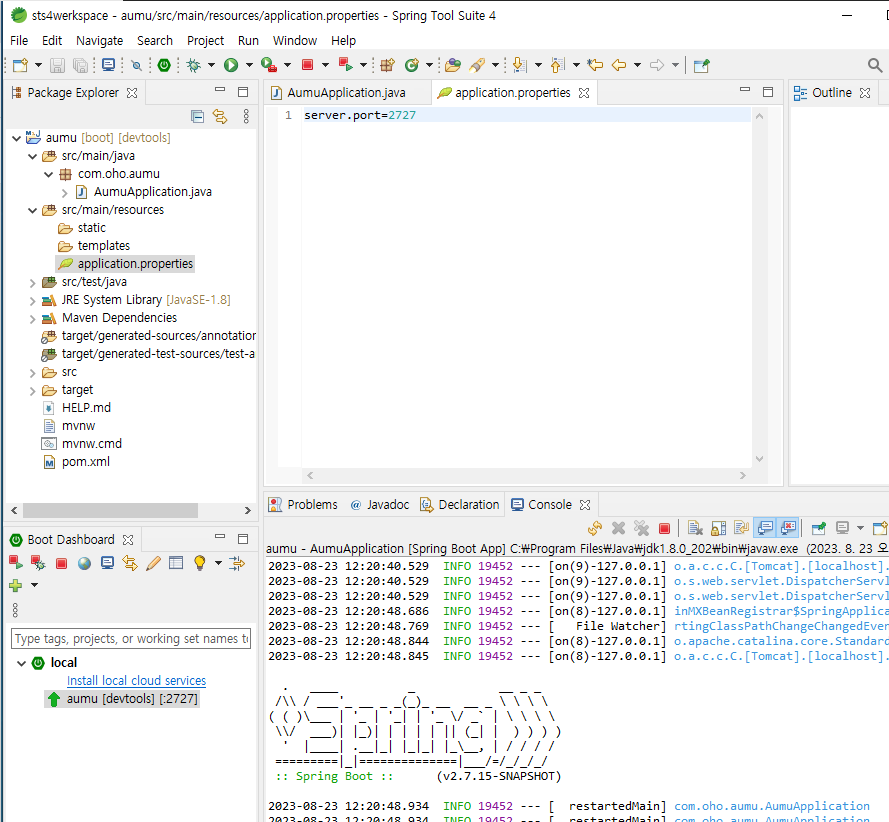The height and width of the screenshot is (822, 889).
Task: Open browser with Boot Dashboard globe icon
Action: pos(84,563)
